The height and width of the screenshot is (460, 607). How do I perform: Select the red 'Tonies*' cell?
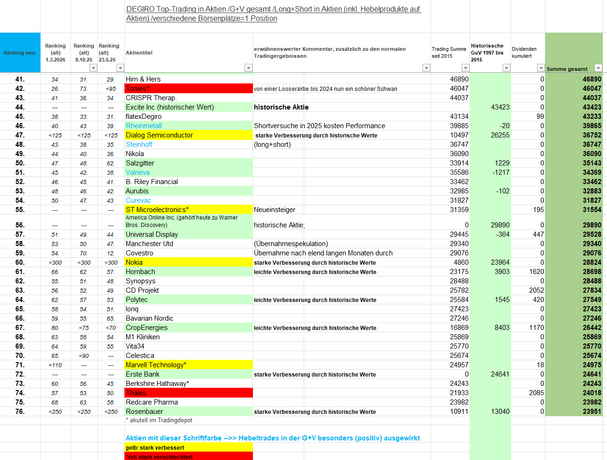pyautogui.click(x=189, y=88)
